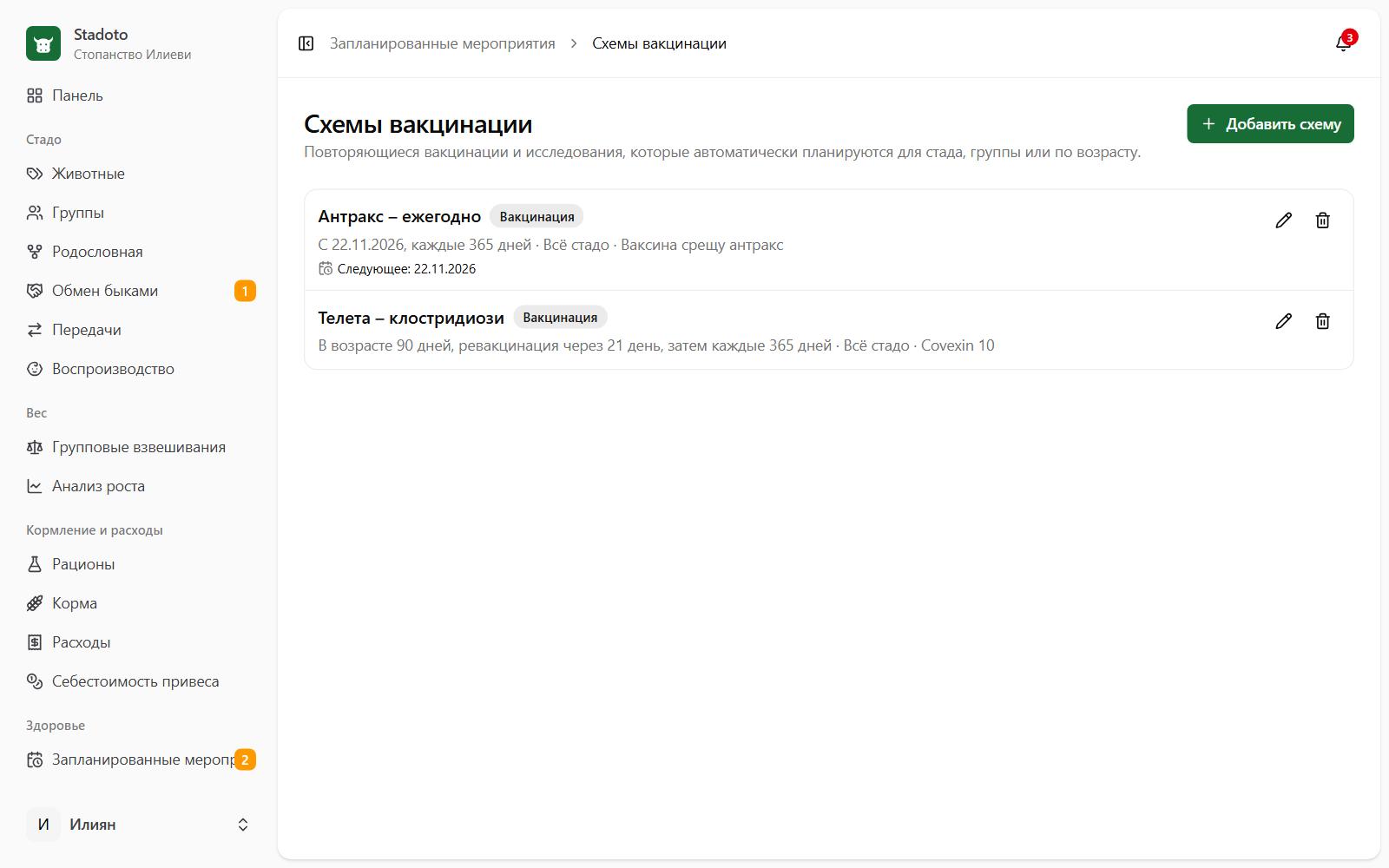Delete the Антракс – ежегодно scheme
This screenshot has height=868, width=1389.
(x=1323, y=220)
